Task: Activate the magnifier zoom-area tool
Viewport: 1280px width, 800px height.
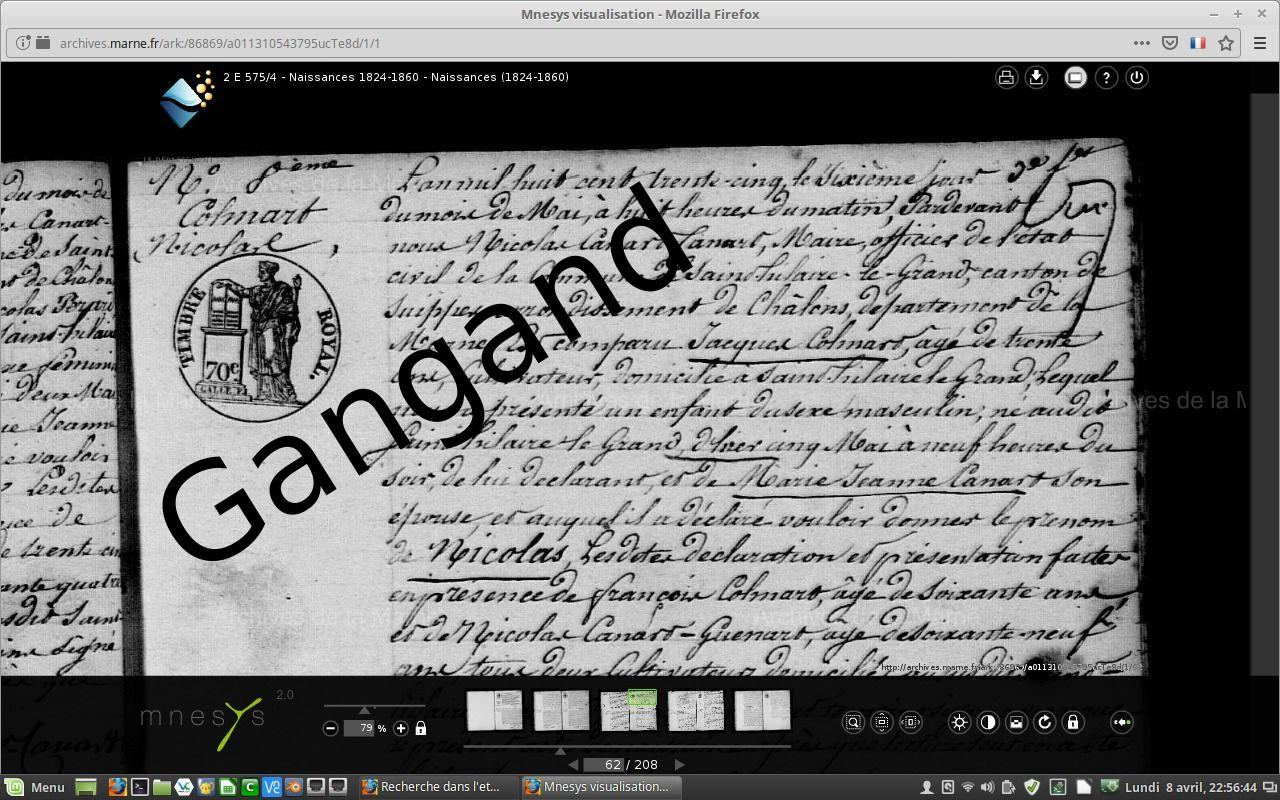Action: click(853, 722)
